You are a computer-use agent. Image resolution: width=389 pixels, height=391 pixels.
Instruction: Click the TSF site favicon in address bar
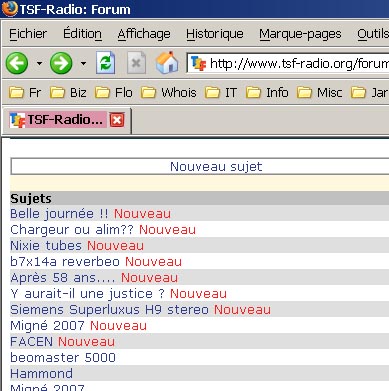pos(199,63)
